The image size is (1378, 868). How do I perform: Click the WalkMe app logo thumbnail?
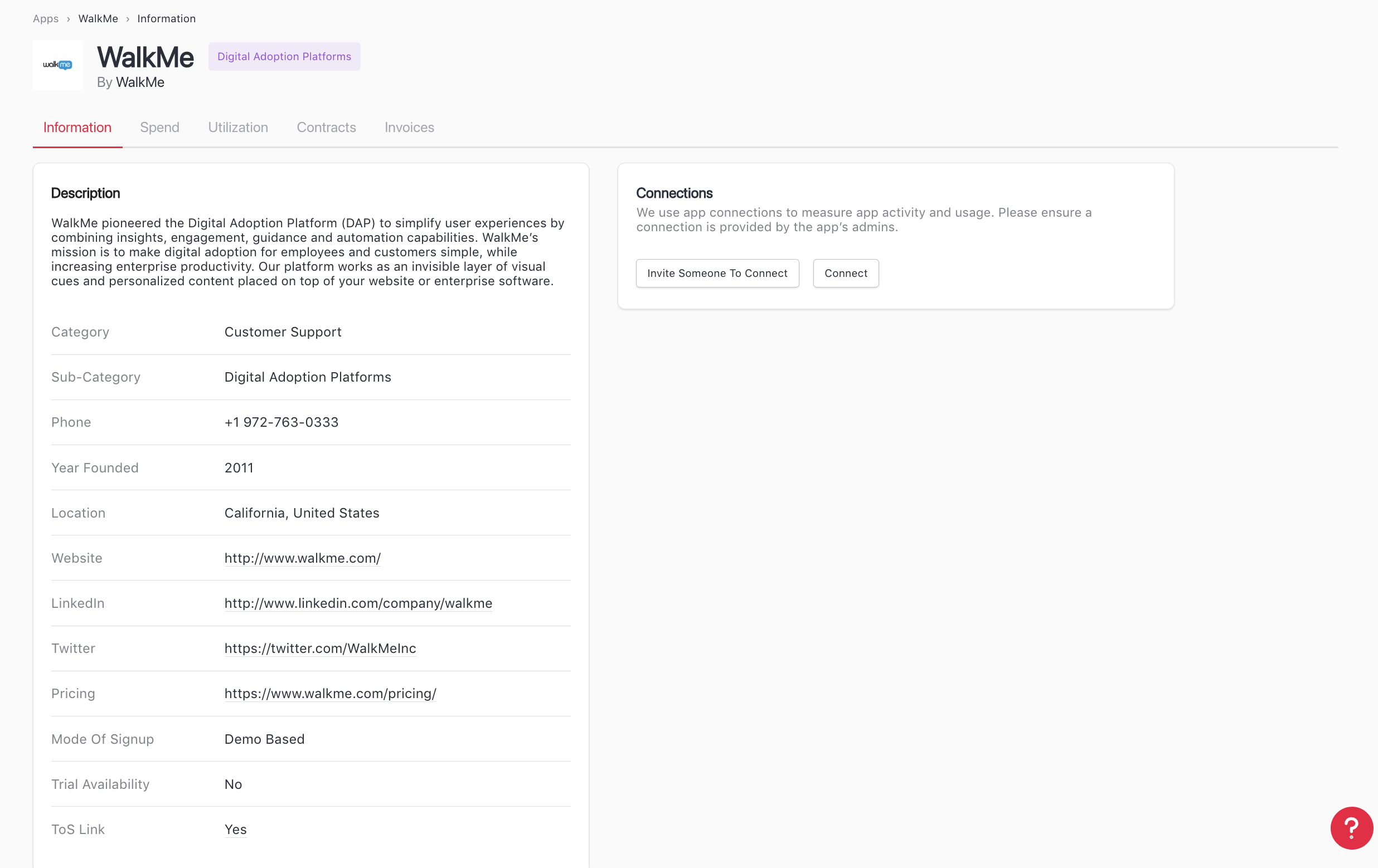click(57, 65)
